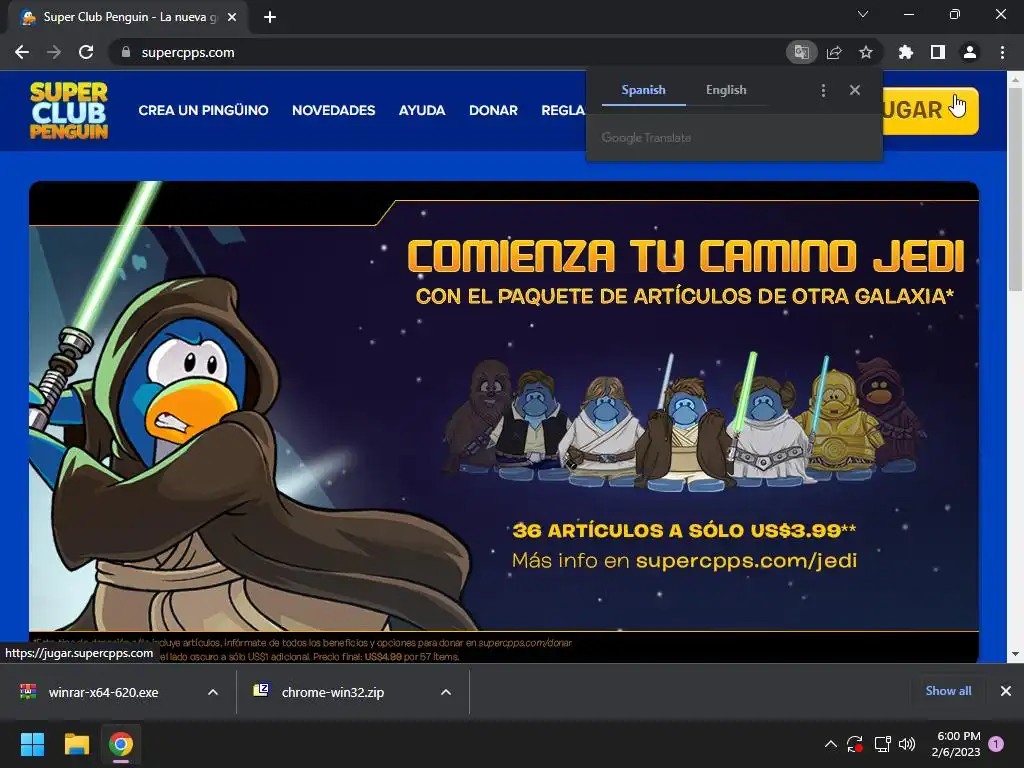
Task: Expand chrome-win32.zip download options
Action: [x=446, y=692]
